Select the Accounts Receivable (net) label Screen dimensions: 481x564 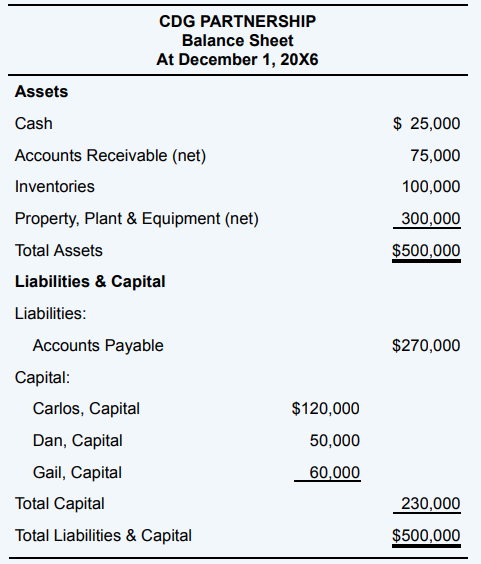point(110,156)
